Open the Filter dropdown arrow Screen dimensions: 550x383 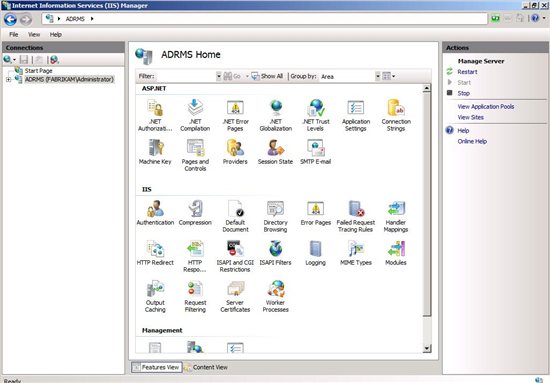(219, 76)
